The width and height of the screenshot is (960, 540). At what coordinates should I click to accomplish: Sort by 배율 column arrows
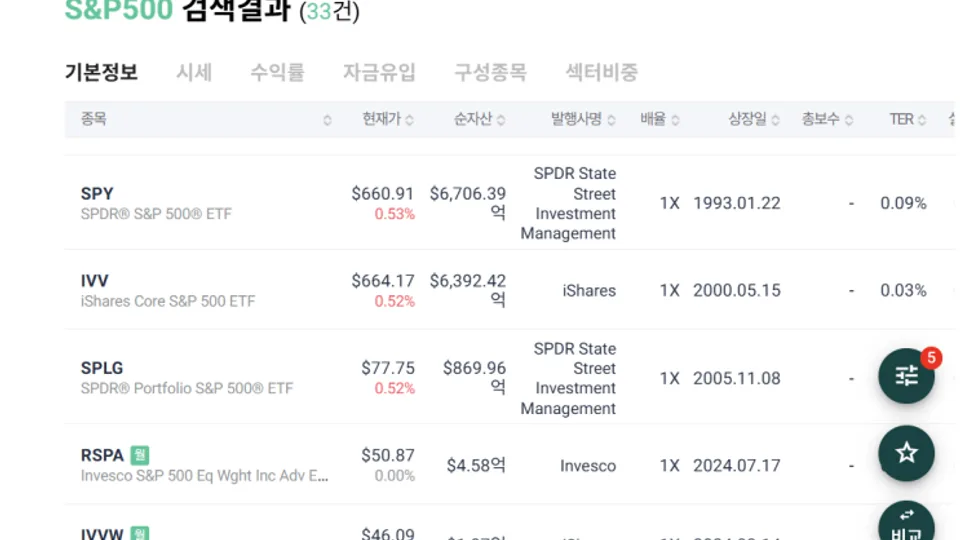point(675,120)
